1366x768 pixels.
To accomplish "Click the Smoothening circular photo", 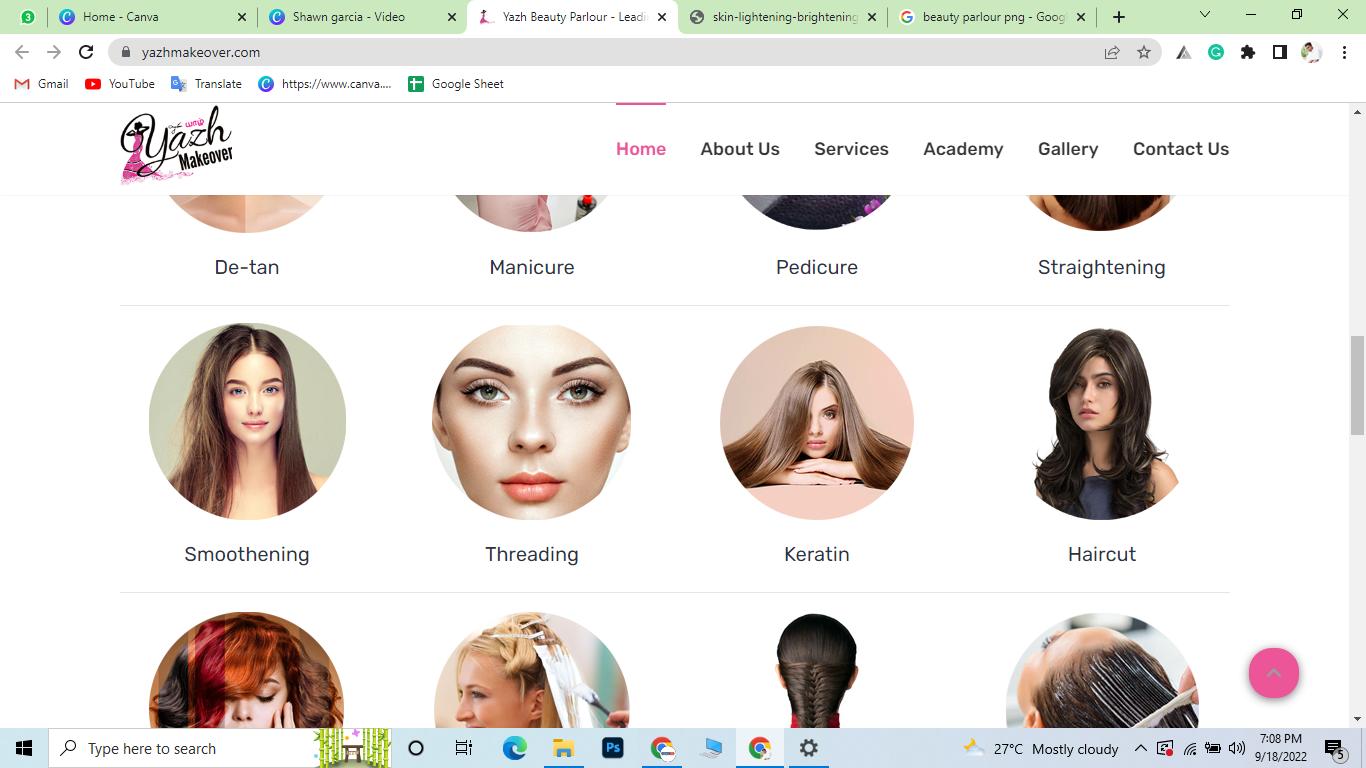I will click(247, 421).
